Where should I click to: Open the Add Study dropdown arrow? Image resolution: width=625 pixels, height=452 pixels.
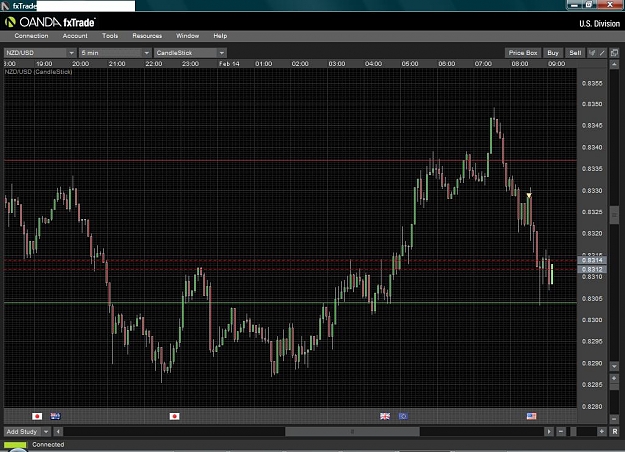46,432
